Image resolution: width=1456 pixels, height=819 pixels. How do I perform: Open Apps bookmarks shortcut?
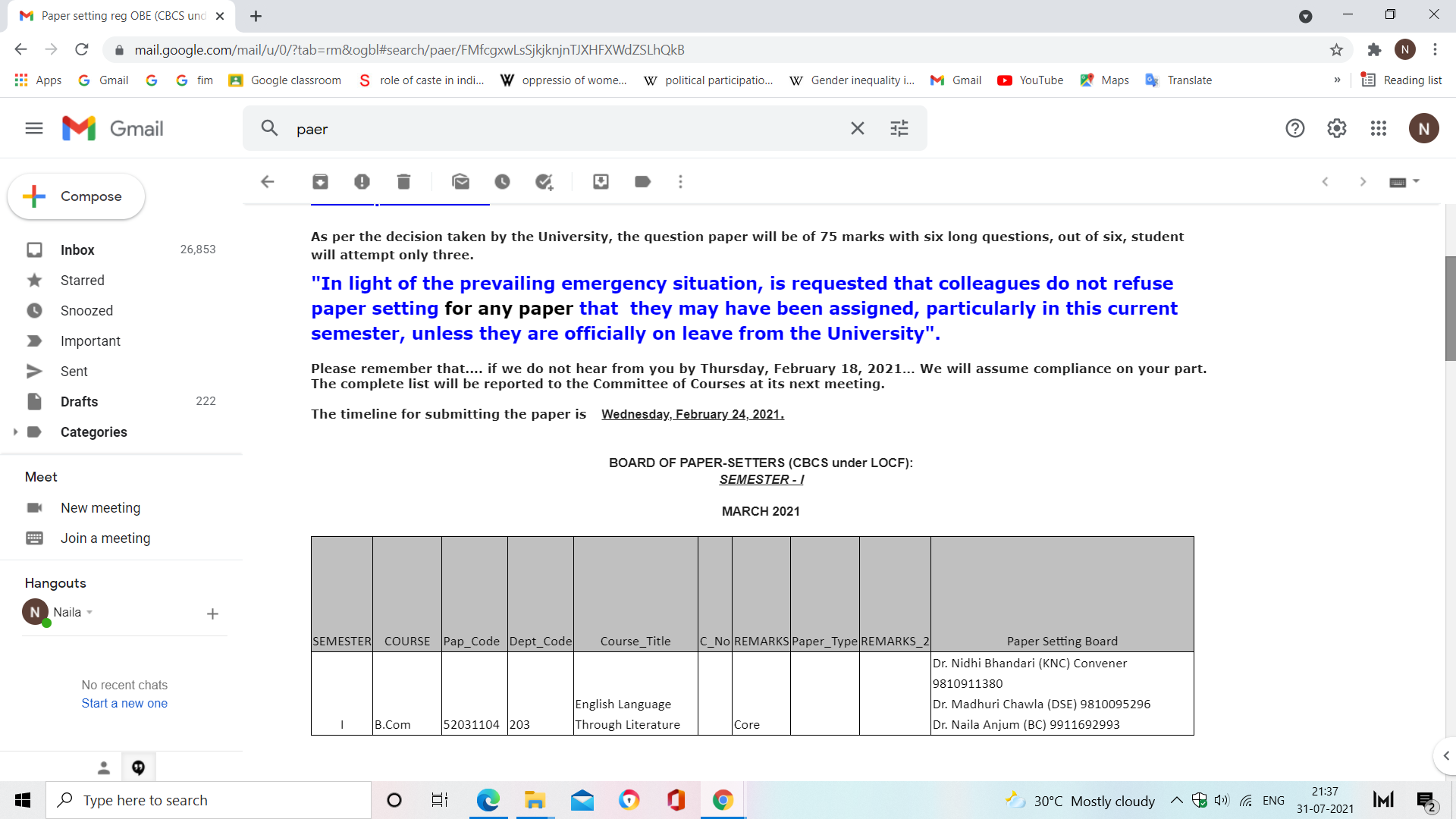coord(38,80)
